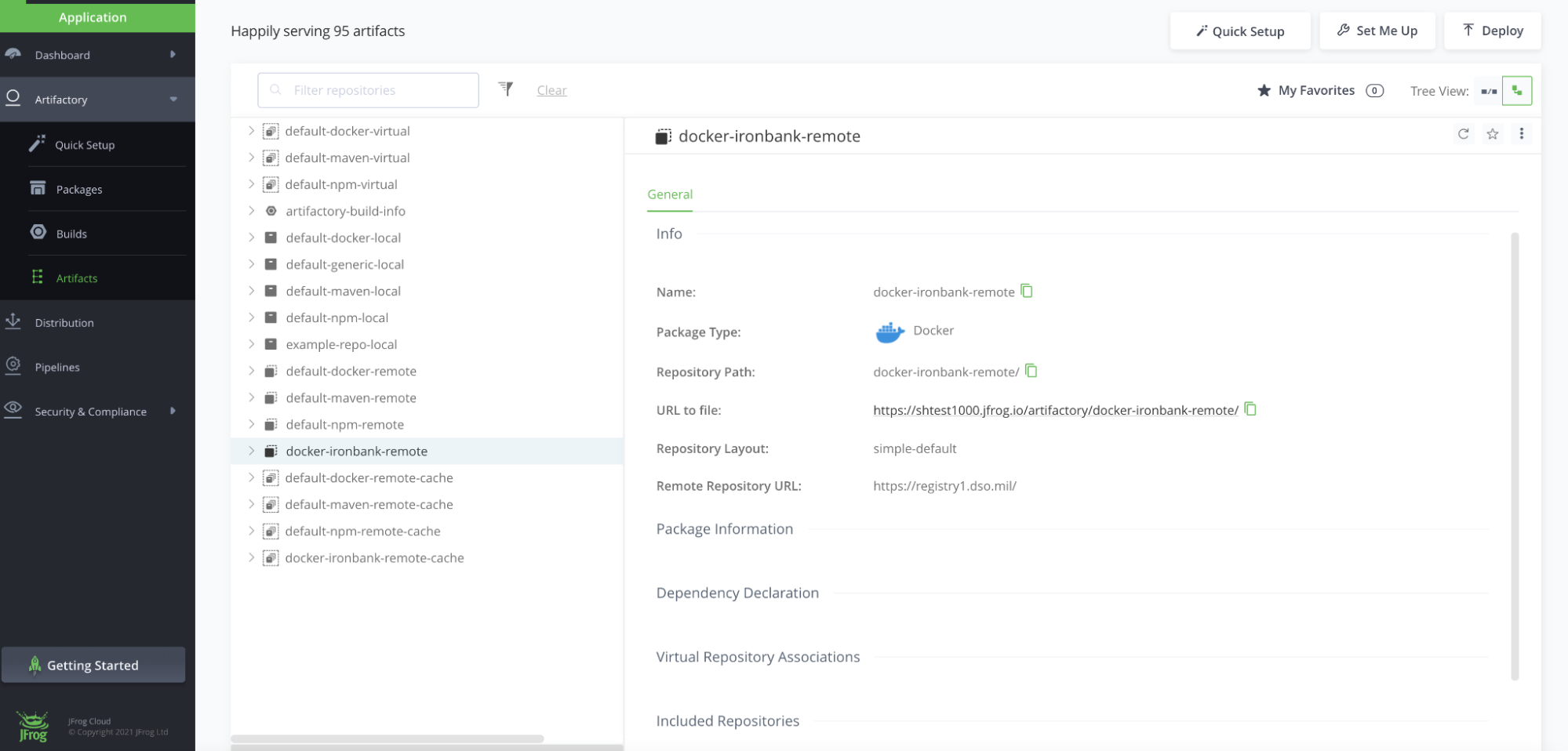Switch to hierarchical tree view mode

coord(1516,91)
